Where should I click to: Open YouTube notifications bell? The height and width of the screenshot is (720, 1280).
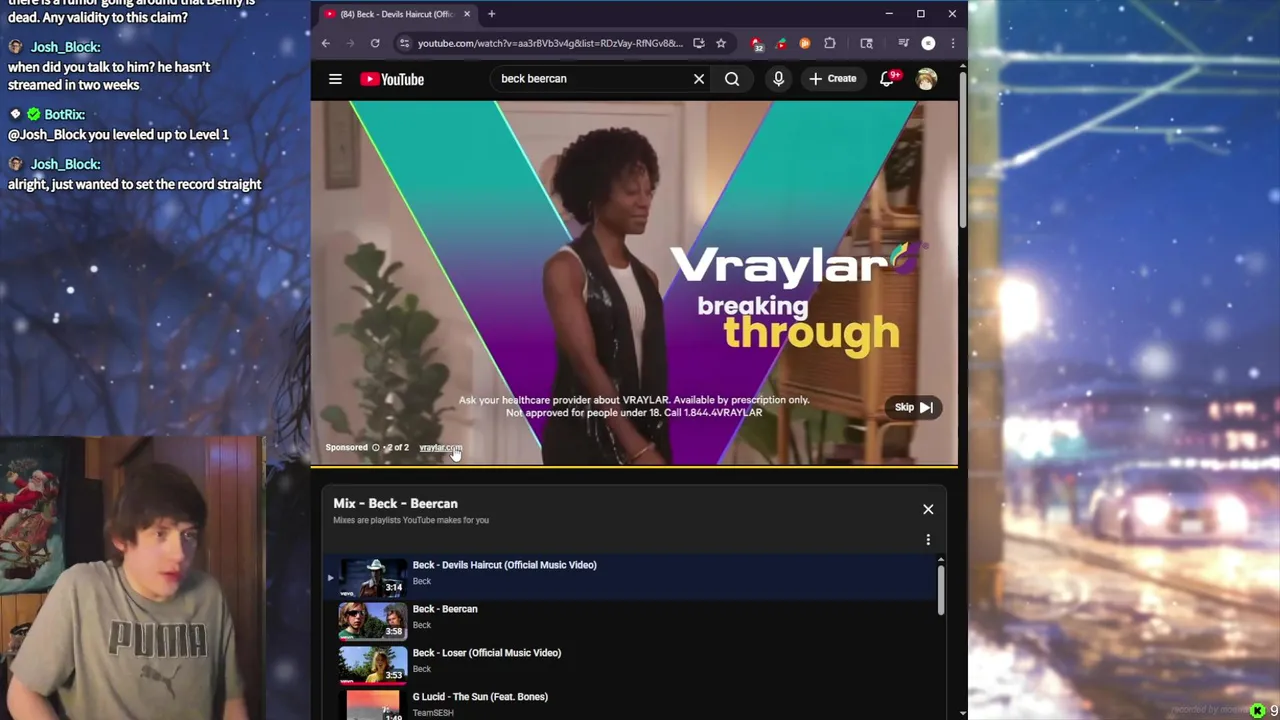[x=887, y=79]
